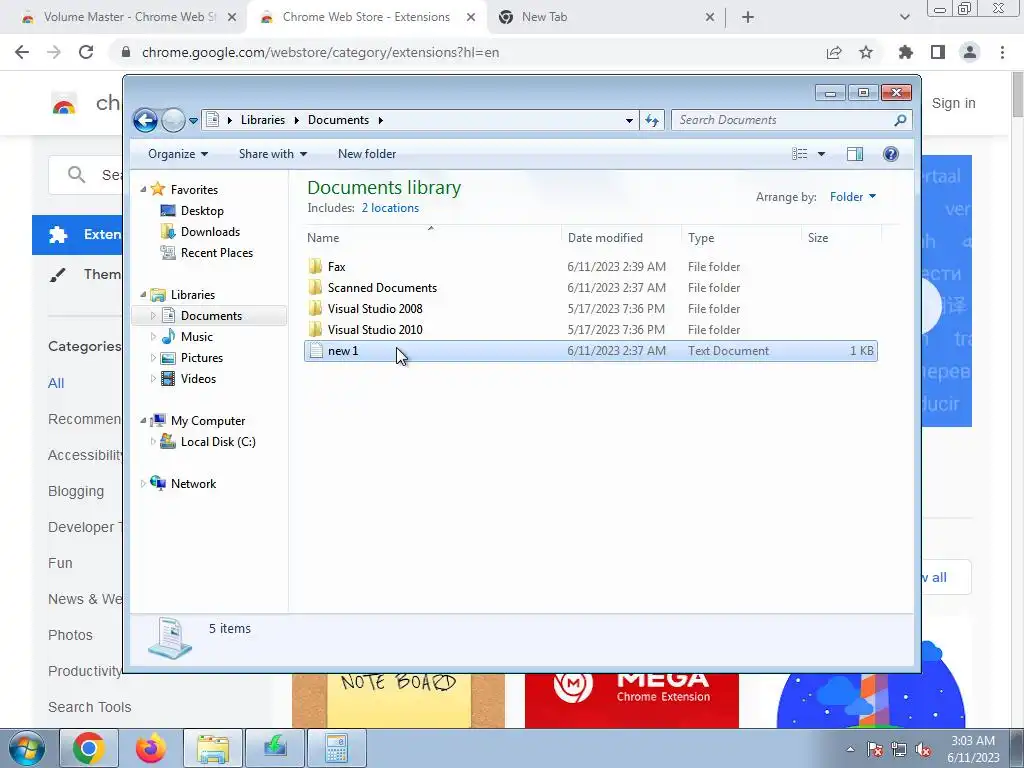Close the Chrome Web Store Extensions tab
Image resolution: width=1024 pixels, height=768 pixels.
[471, 18]
